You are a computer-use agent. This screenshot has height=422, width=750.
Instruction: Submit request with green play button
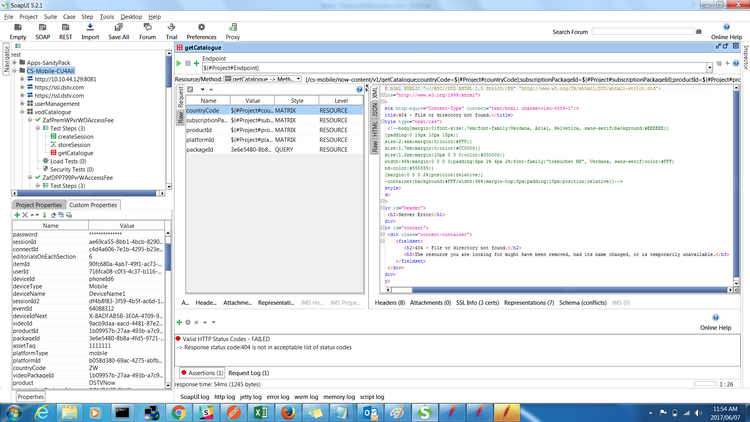tap(180, 63)
